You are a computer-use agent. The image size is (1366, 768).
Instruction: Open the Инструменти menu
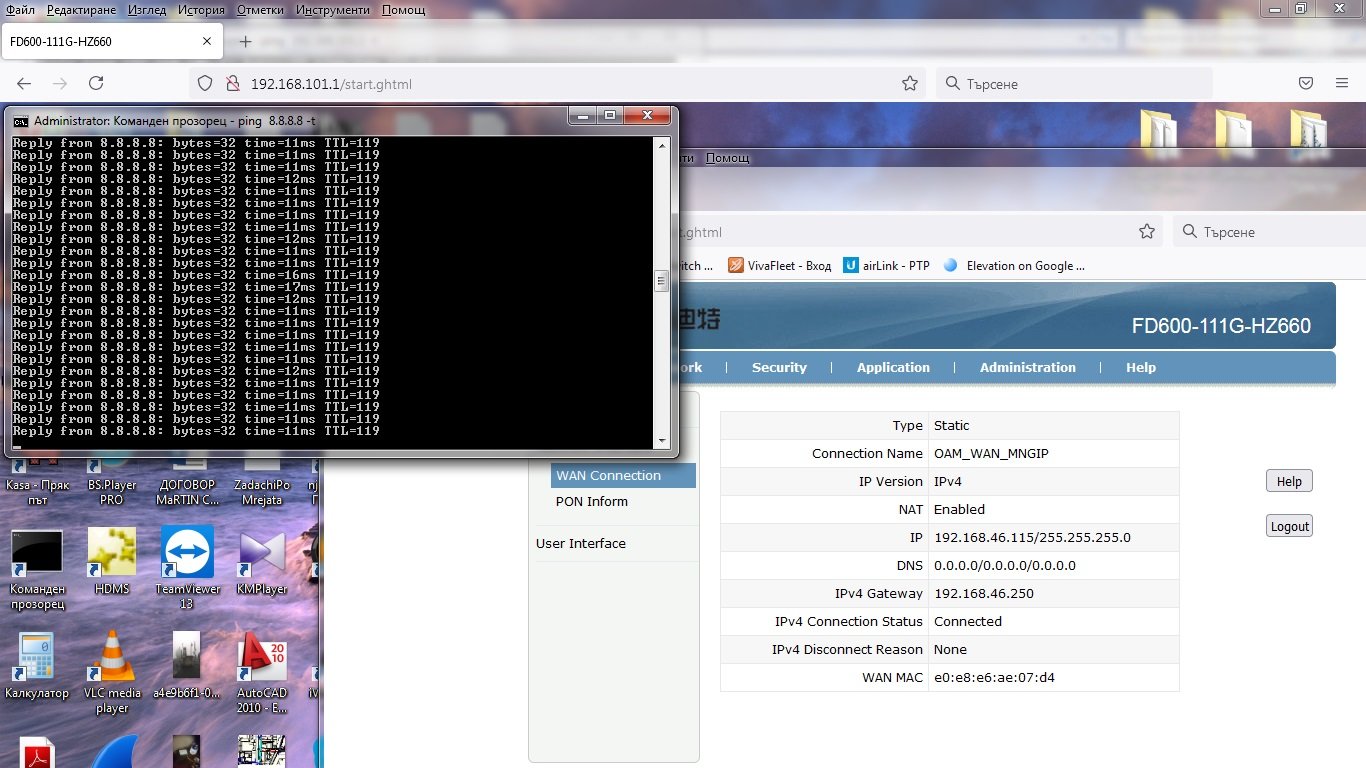click(x=333, y=10)
